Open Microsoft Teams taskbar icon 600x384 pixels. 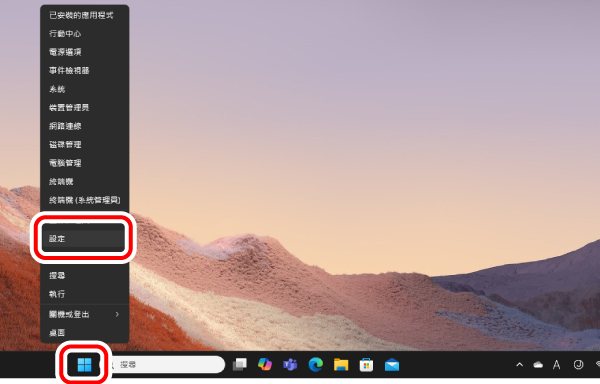pyautogui.click(x=290, y=364)
